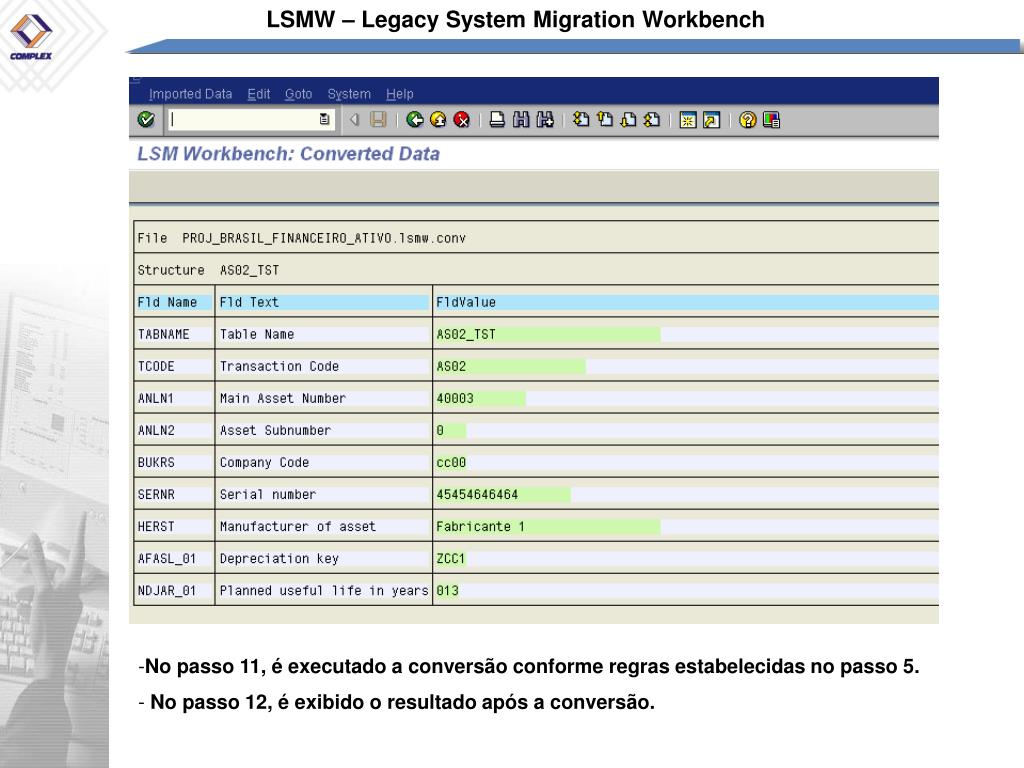Open the Edit menu
1024x768 pixels.
259,94
